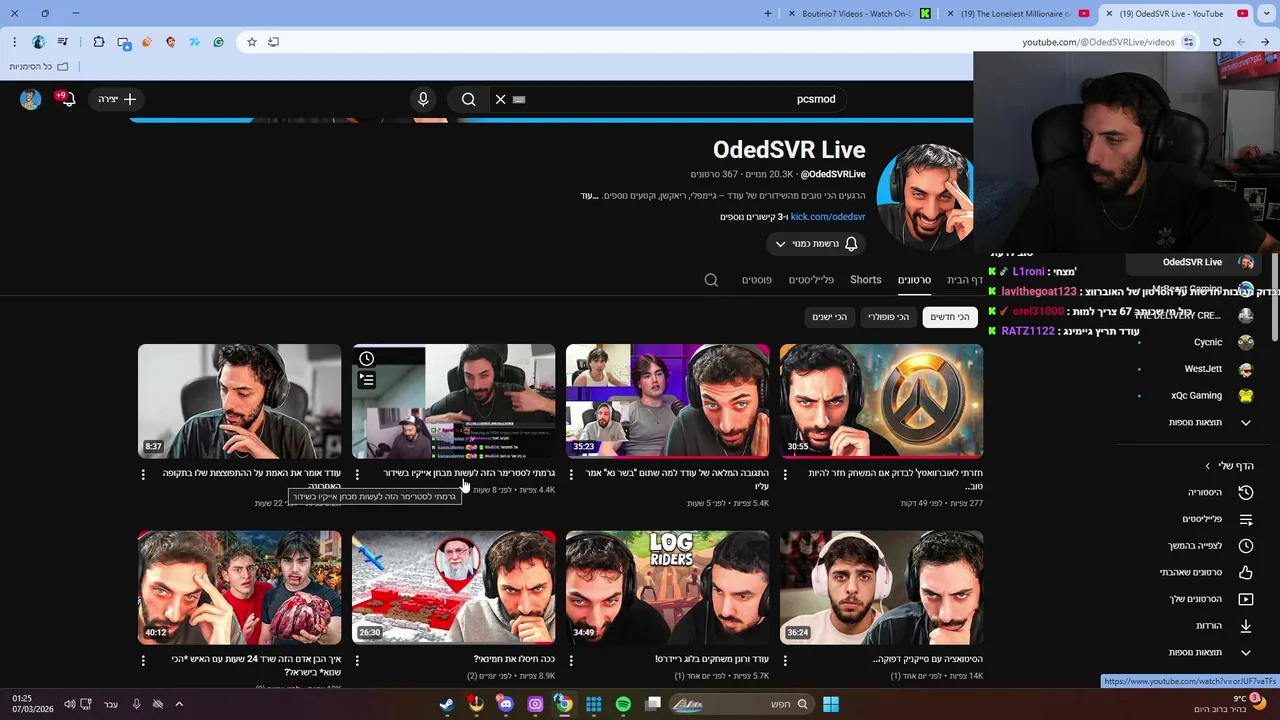Image resolution: width=1280 pixels, height=720 pixels.
Task: Select הכי ישנים sort chip
Action: (x=829, y=317)
